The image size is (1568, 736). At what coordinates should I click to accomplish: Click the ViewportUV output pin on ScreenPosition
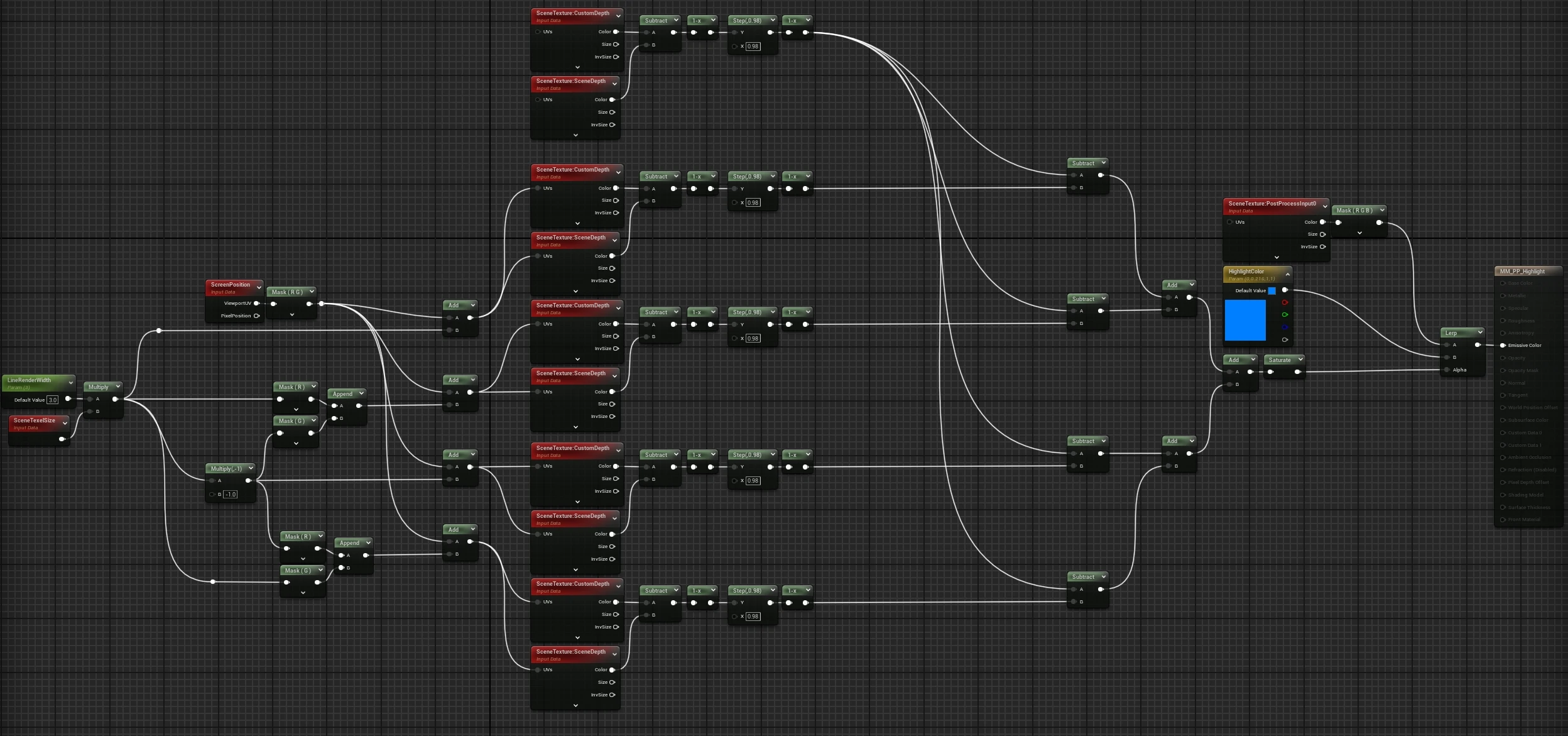click(256, 303)
